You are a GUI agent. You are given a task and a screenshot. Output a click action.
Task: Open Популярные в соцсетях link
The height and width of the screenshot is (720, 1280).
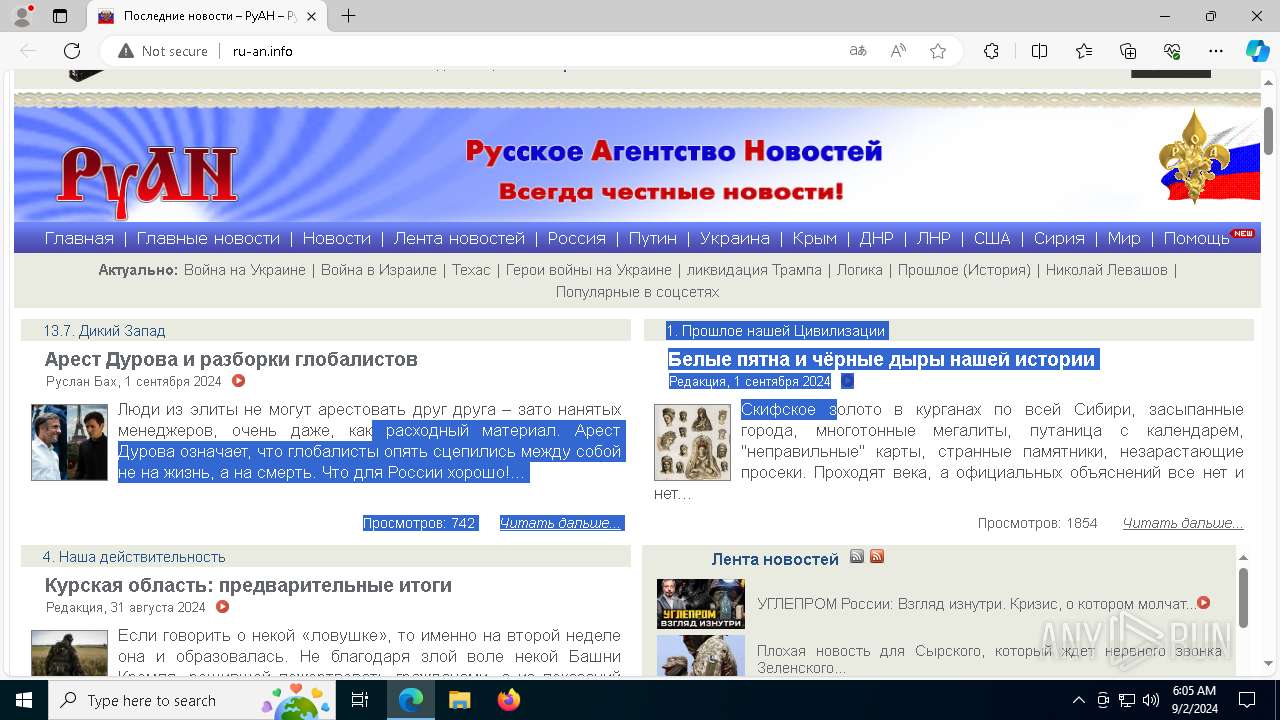click(638, 292)
